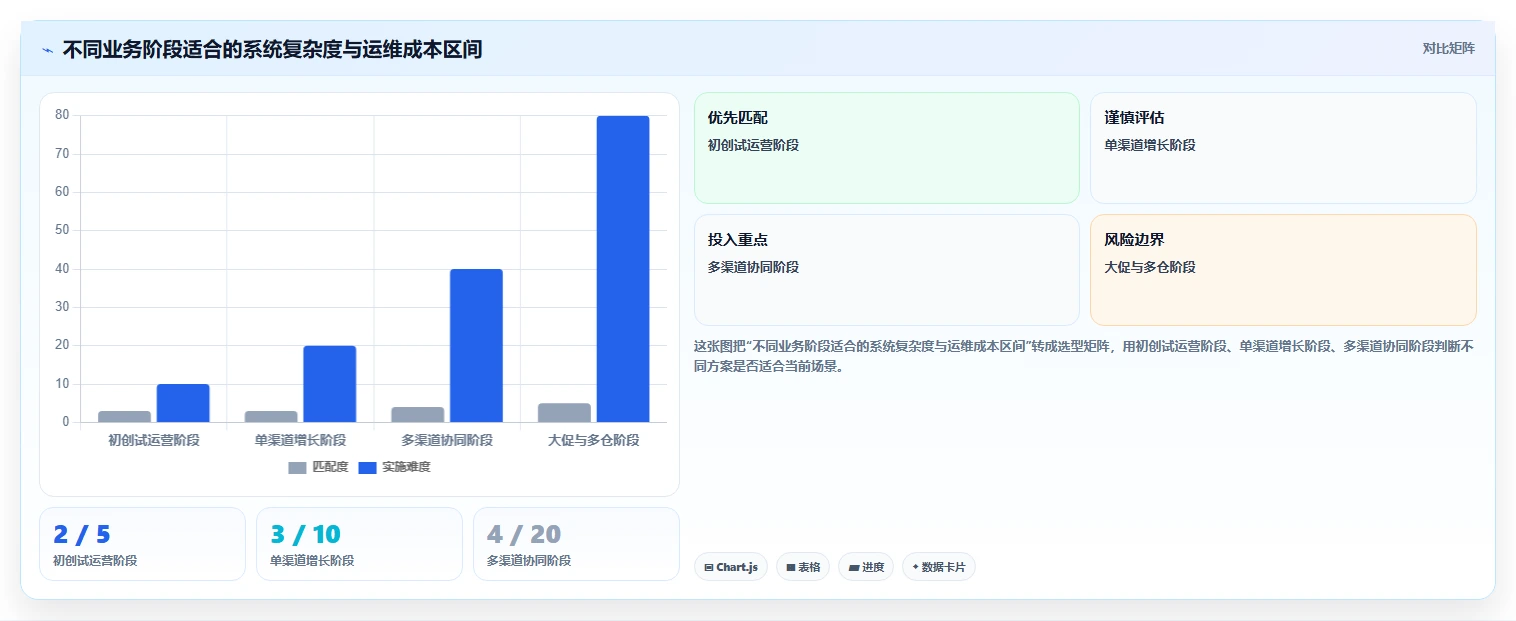Screen dimensions: 1516x621
Task: Open the 投入重点 card
Action: (x=887, y=270)
